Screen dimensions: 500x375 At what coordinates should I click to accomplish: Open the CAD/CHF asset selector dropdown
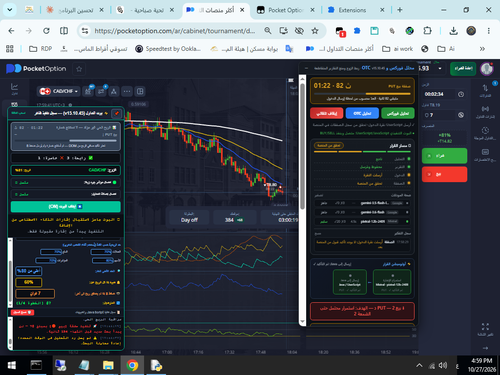[58, 91]
